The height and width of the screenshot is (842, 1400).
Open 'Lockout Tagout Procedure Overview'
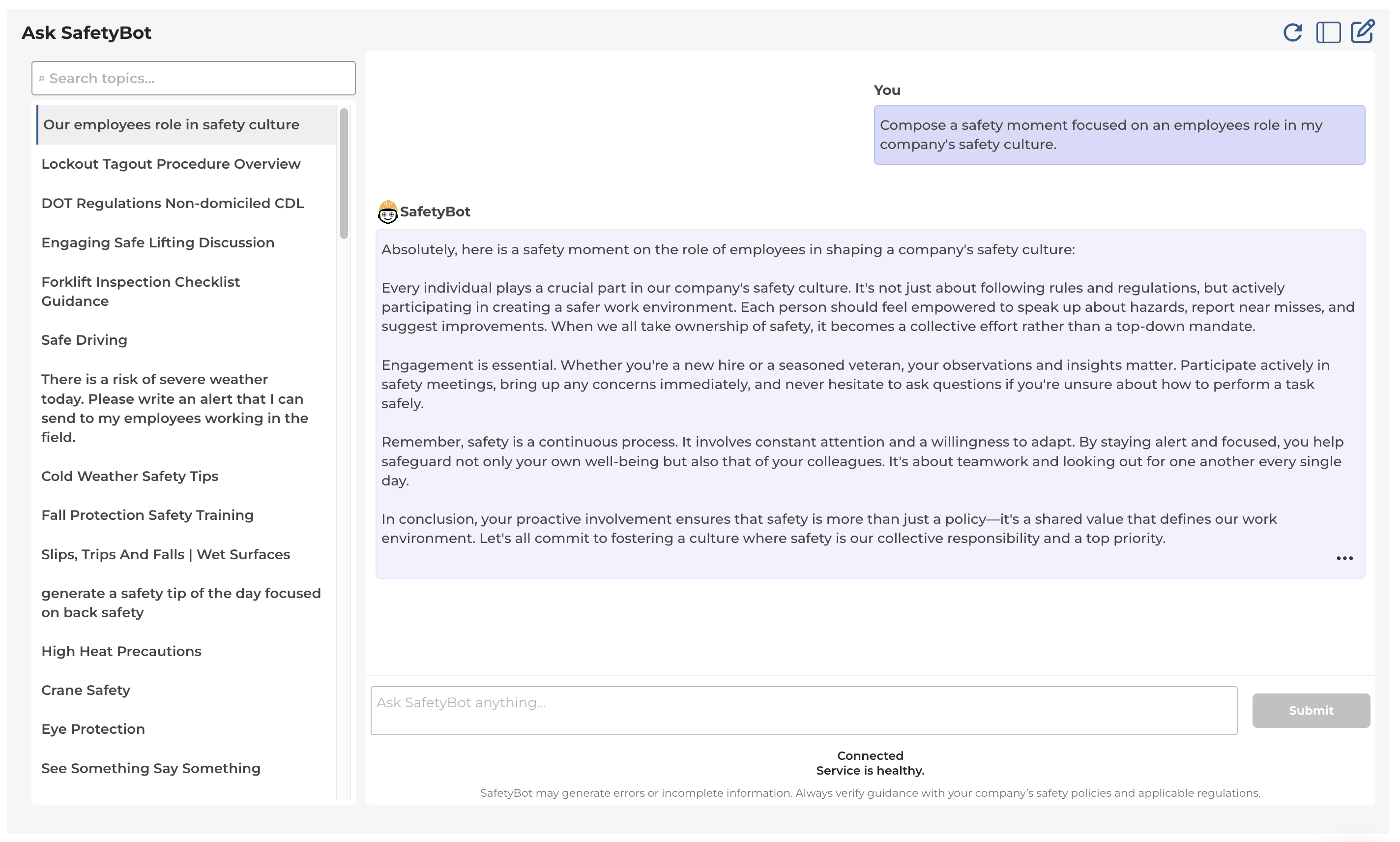coord(171,163)
